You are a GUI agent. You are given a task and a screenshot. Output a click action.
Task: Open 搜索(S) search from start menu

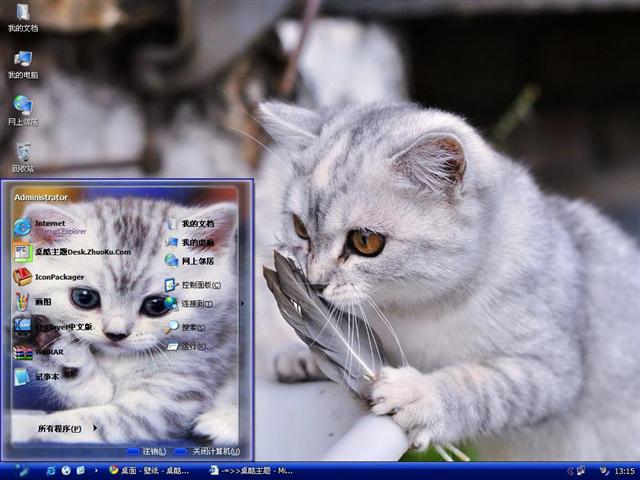pos(185,327)
